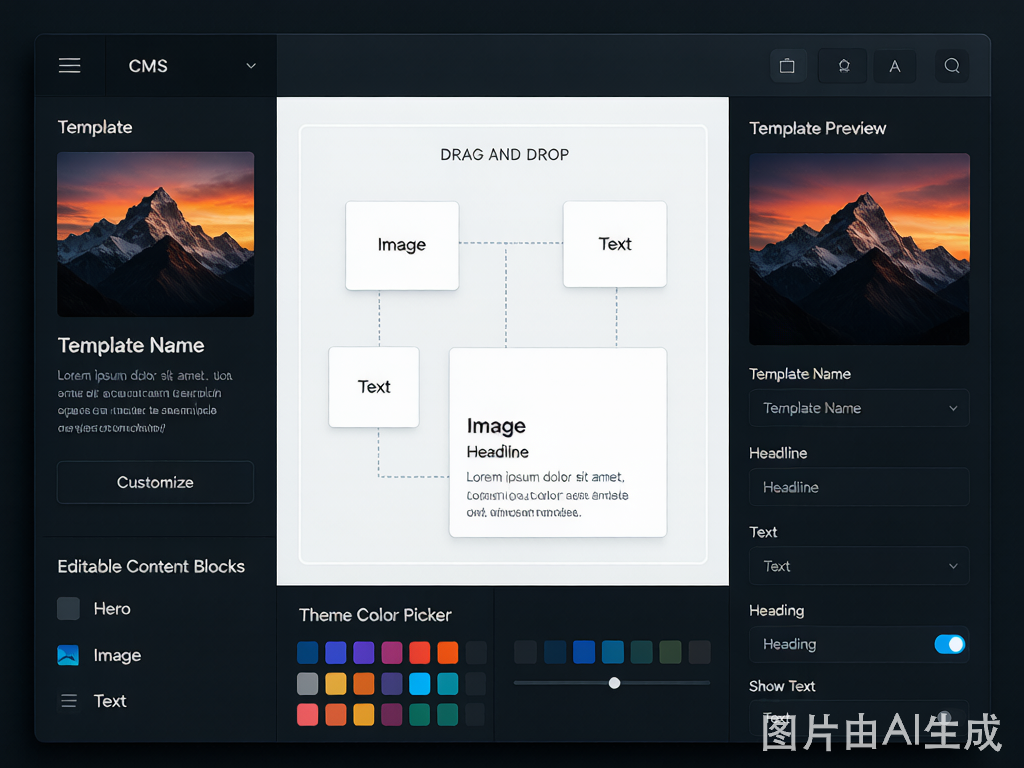
Task: Pick the teal swatch, second row
Action: (x=448, y=684)
